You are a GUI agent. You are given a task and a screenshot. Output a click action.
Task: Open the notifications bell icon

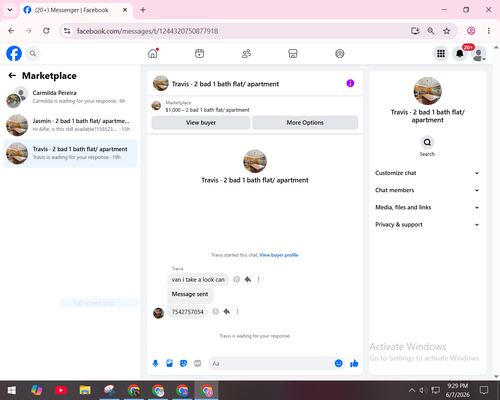(x=460, y=53)
